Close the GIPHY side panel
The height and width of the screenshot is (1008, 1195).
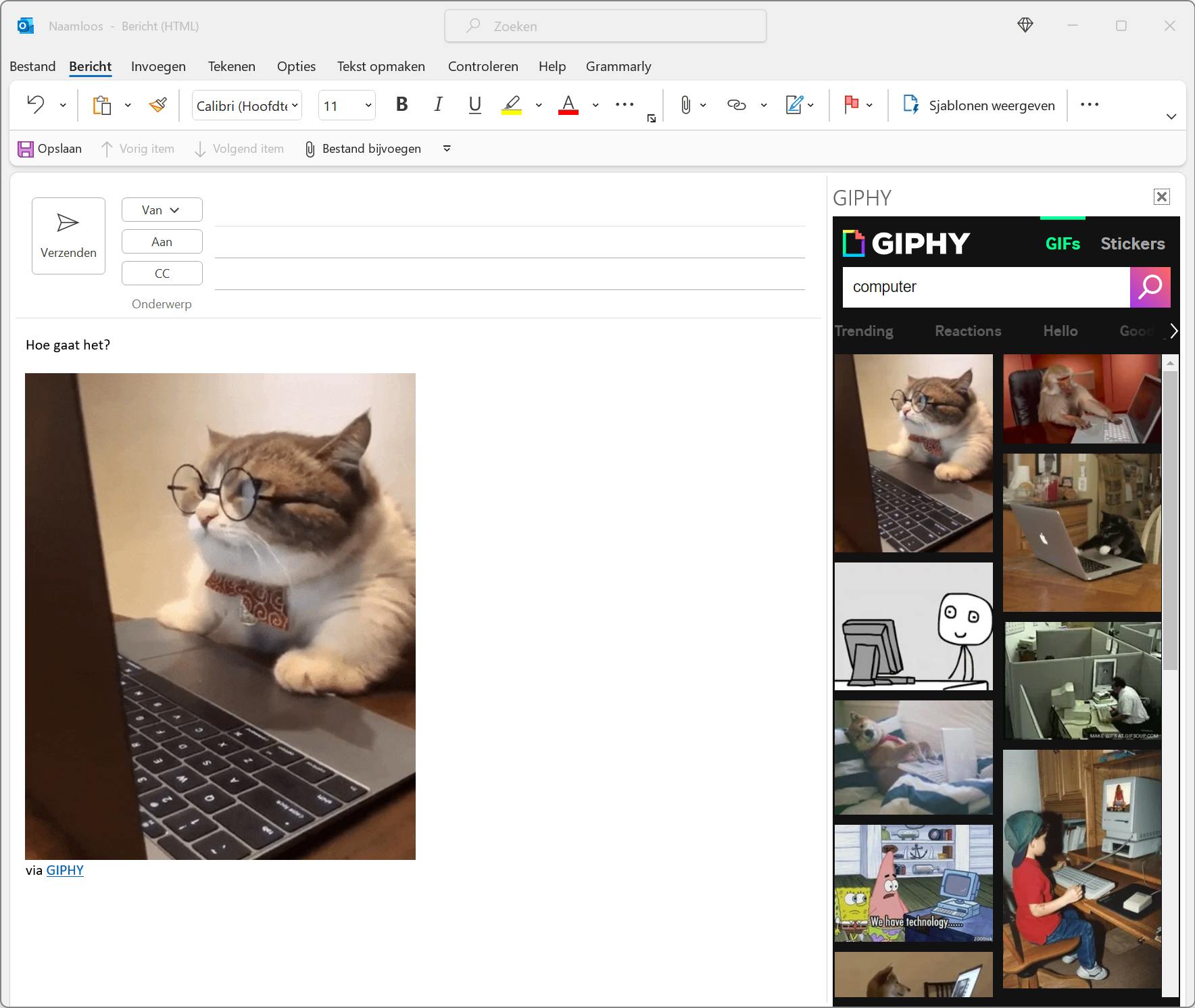coord(1162,197)
